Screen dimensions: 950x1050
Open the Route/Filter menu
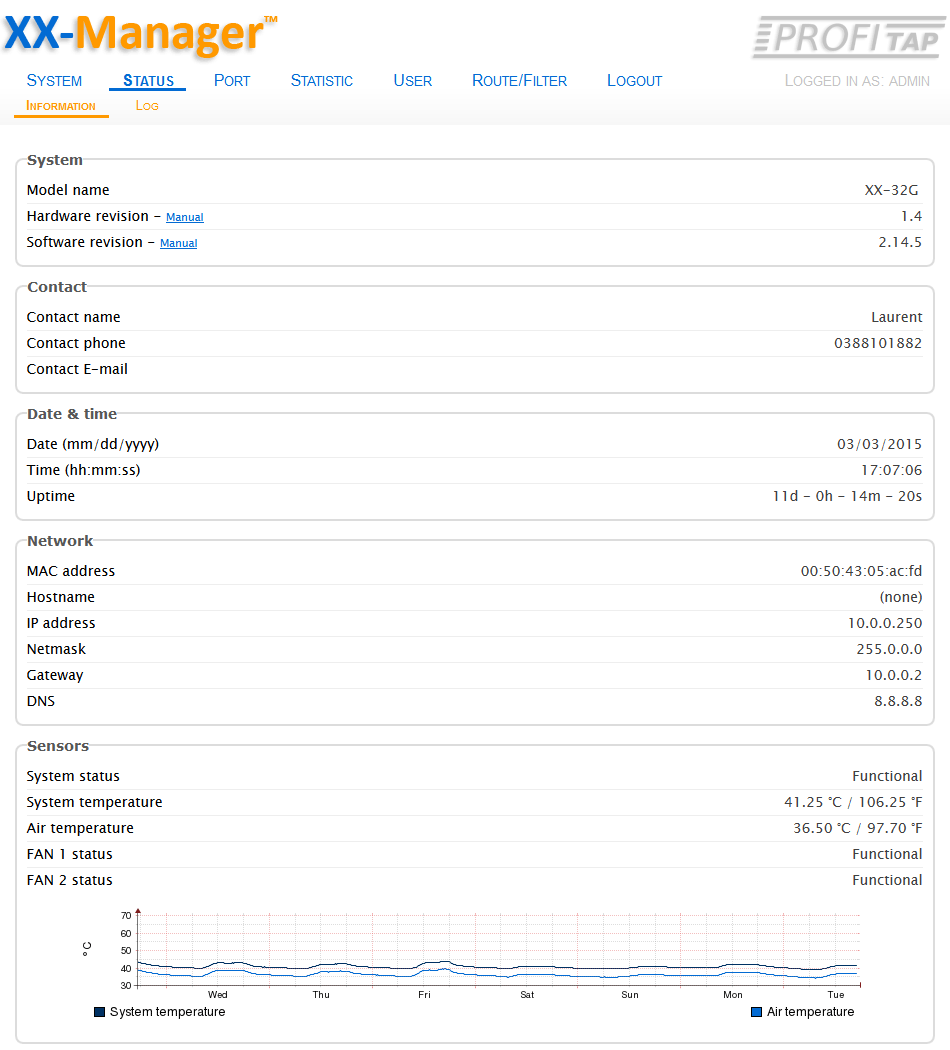click(519, 81)
